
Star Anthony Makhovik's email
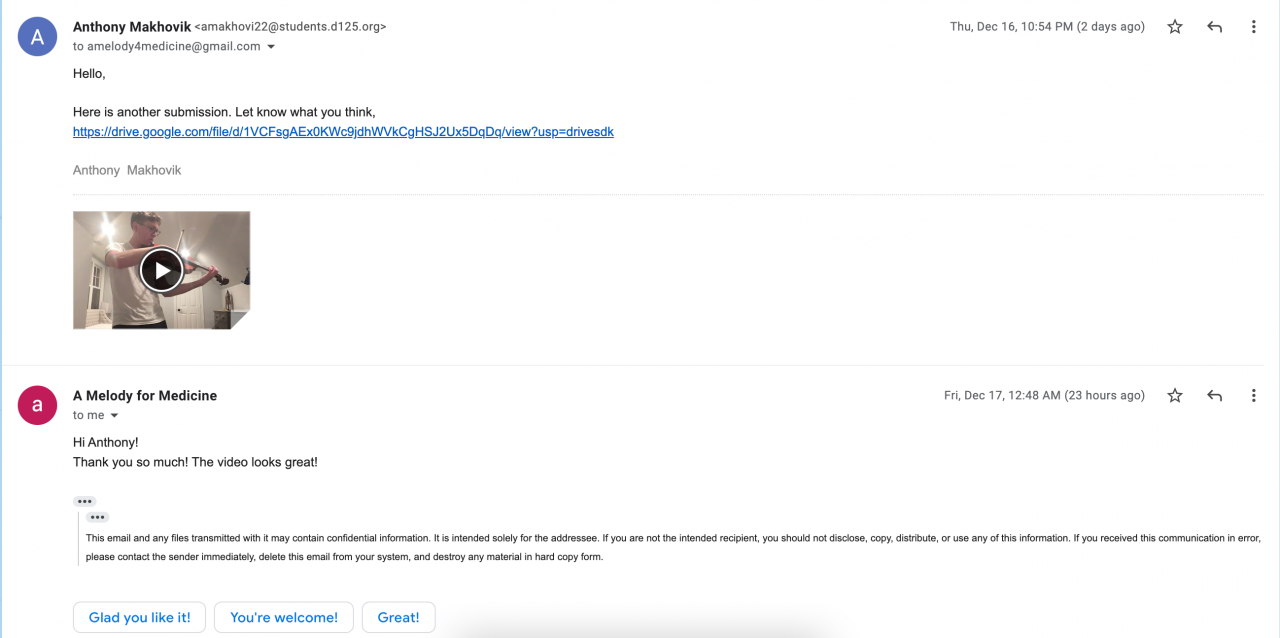pyautogui.click(x=1175, y=27)
